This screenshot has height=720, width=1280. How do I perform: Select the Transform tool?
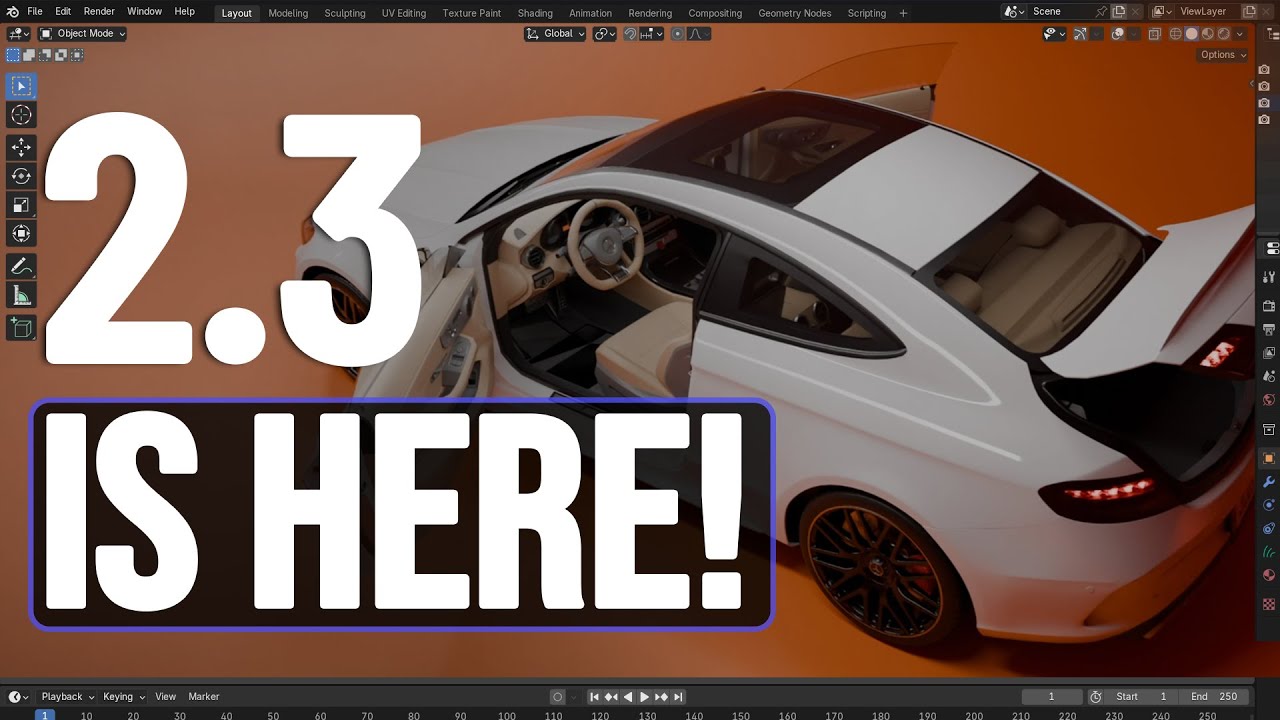(21, 234)
